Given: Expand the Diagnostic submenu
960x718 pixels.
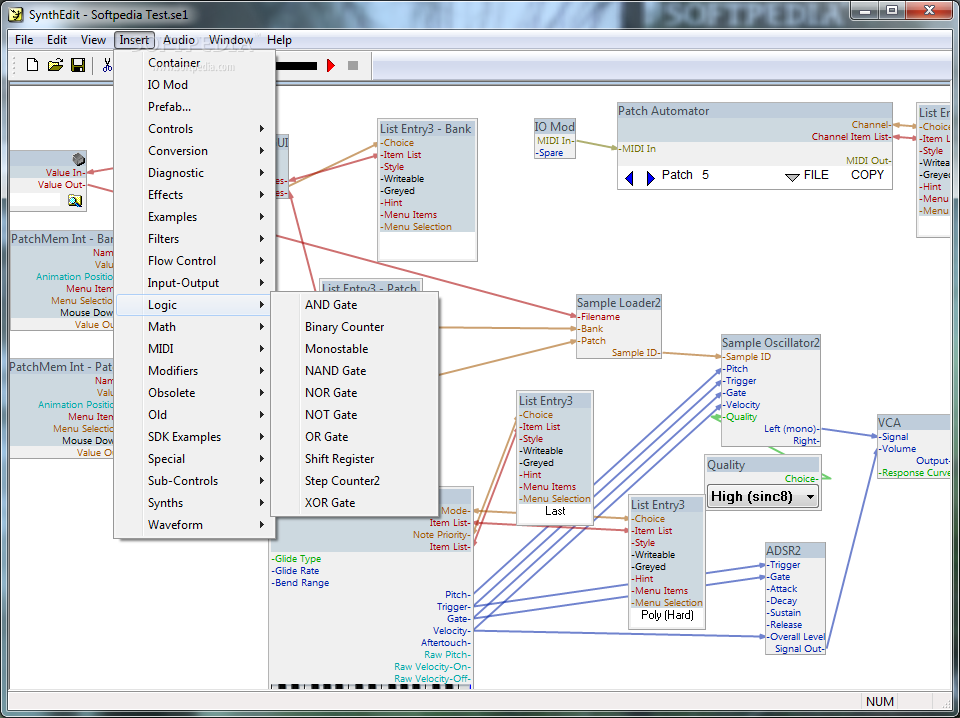Looking at the screenshot, I should pyautogui.click(x=195, y=173).
